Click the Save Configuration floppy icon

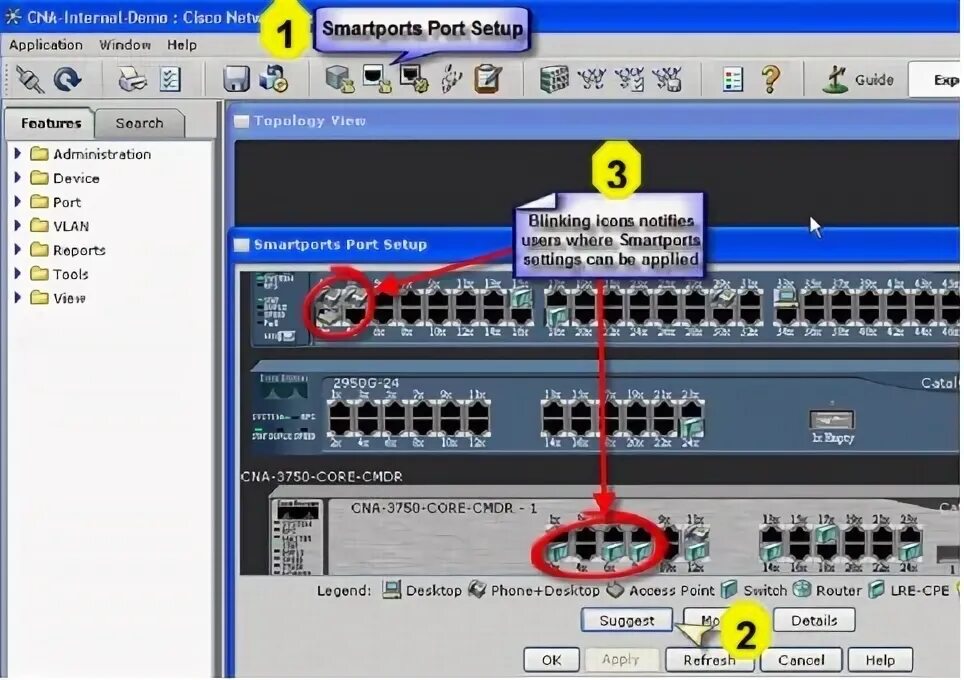[x=236, y=79]
